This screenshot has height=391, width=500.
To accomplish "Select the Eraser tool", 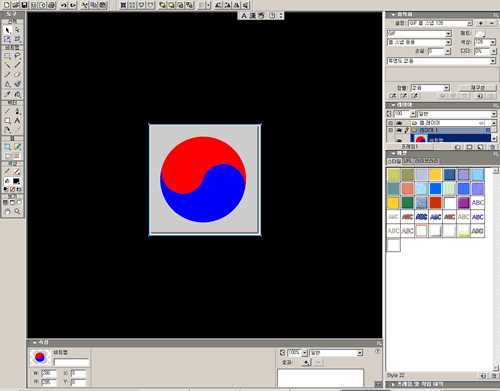I will (x=17, y=75).
